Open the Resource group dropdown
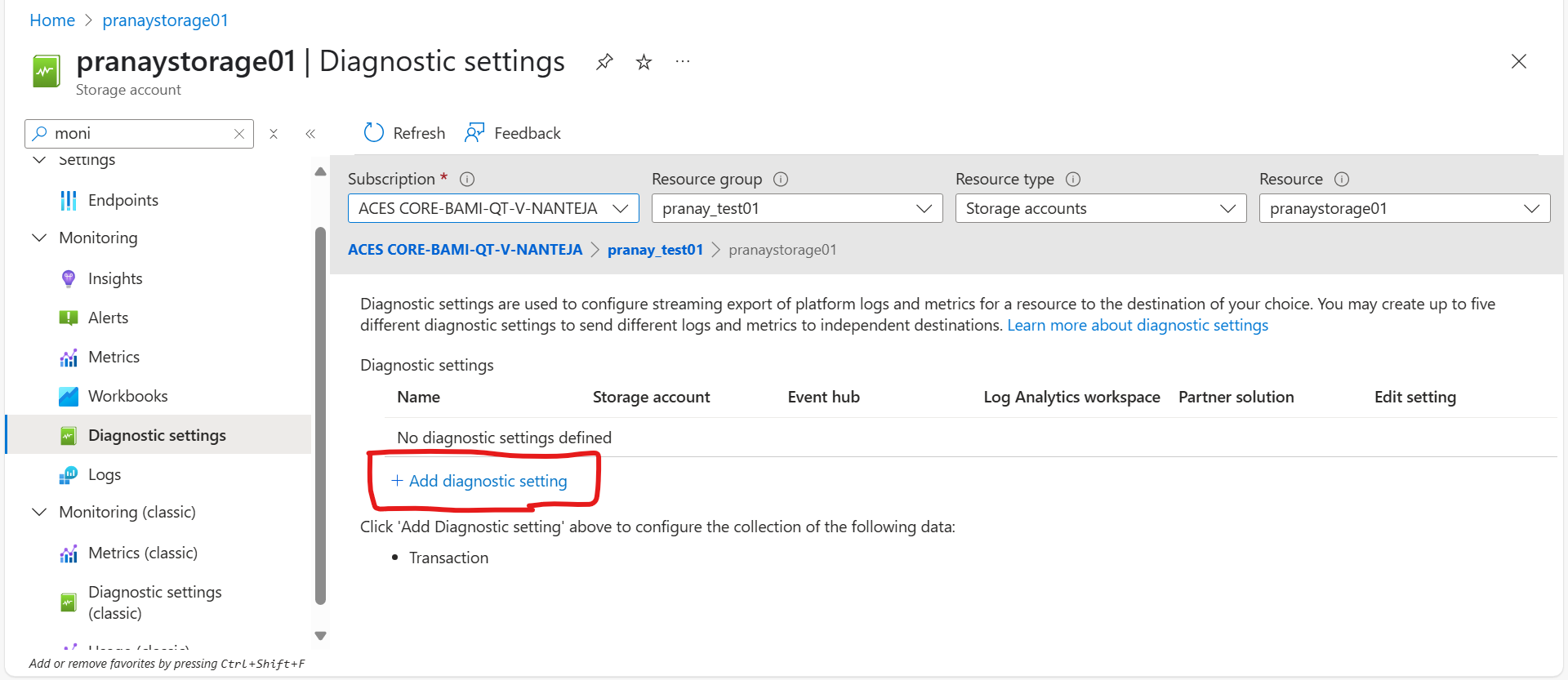This screenshot has width=1568, height=680. tap(797, 208)
